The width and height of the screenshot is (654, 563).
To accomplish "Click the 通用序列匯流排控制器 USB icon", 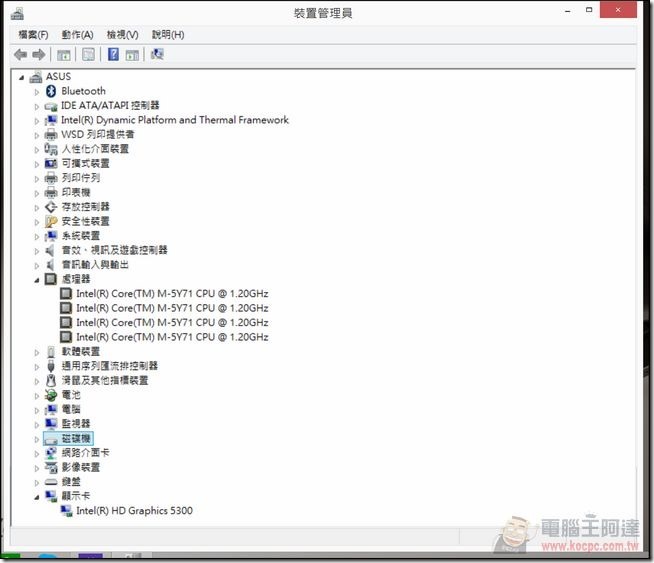I will 51,366.
